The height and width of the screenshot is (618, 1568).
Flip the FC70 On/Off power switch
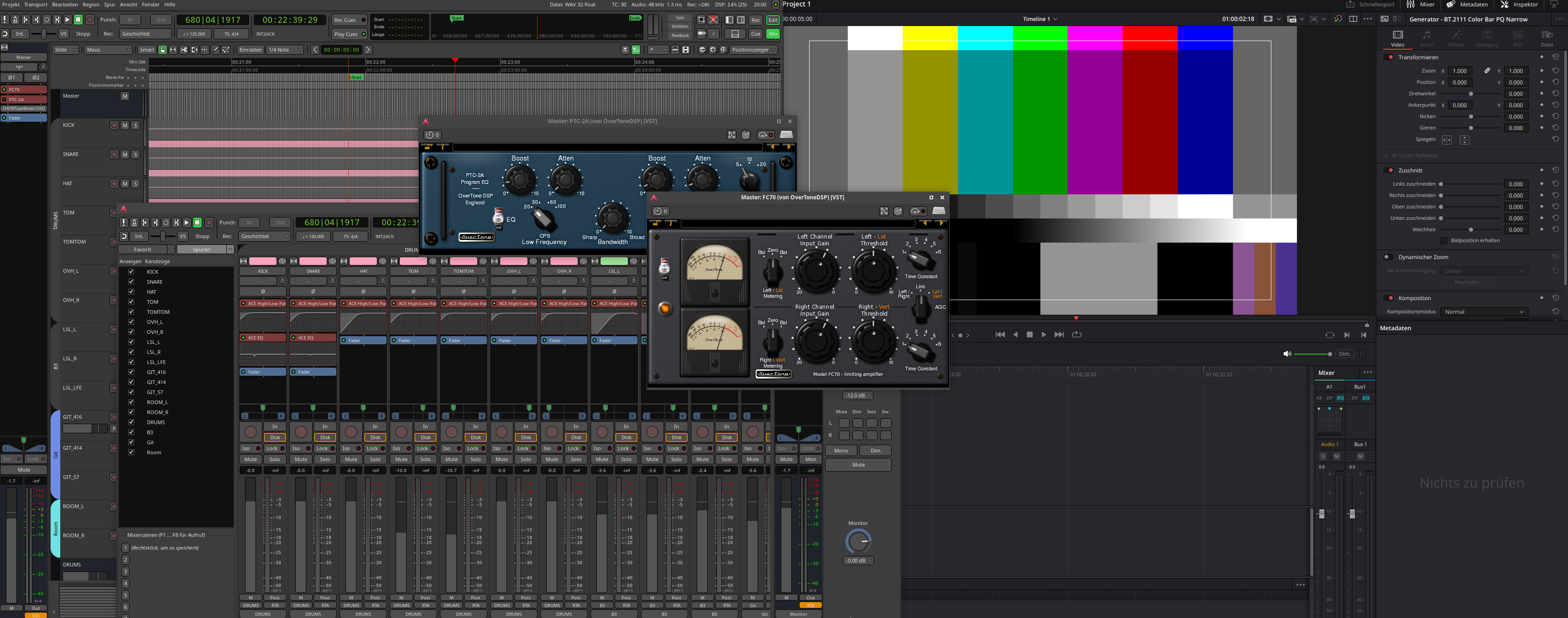(x=664, y=269)
